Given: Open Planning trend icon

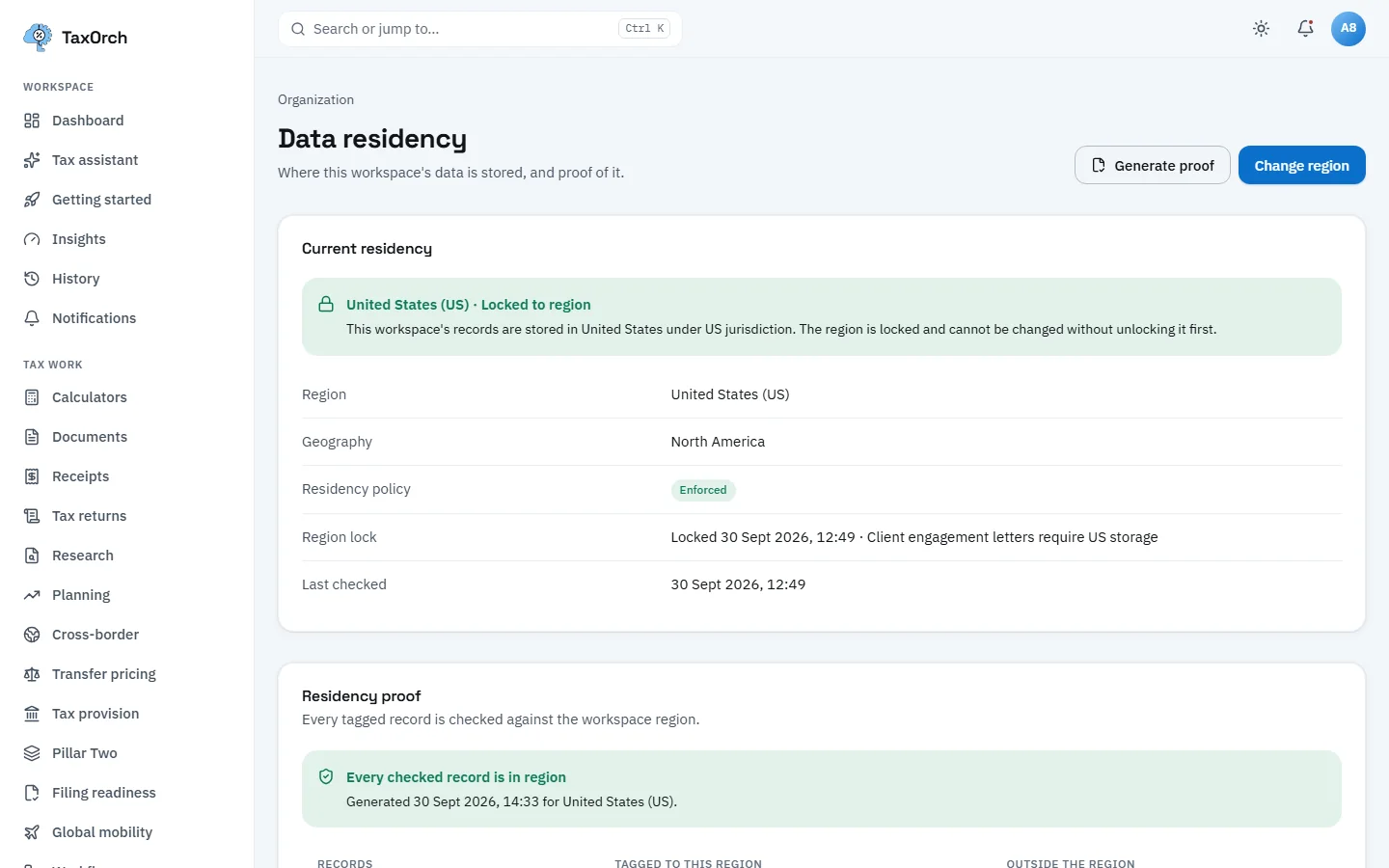Looking at the screenshot, I should [x=32, y=595].
